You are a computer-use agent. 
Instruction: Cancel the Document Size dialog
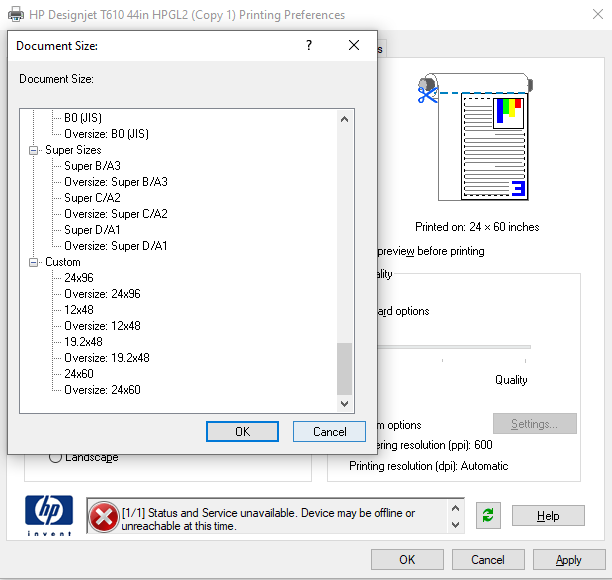point(329,432)
